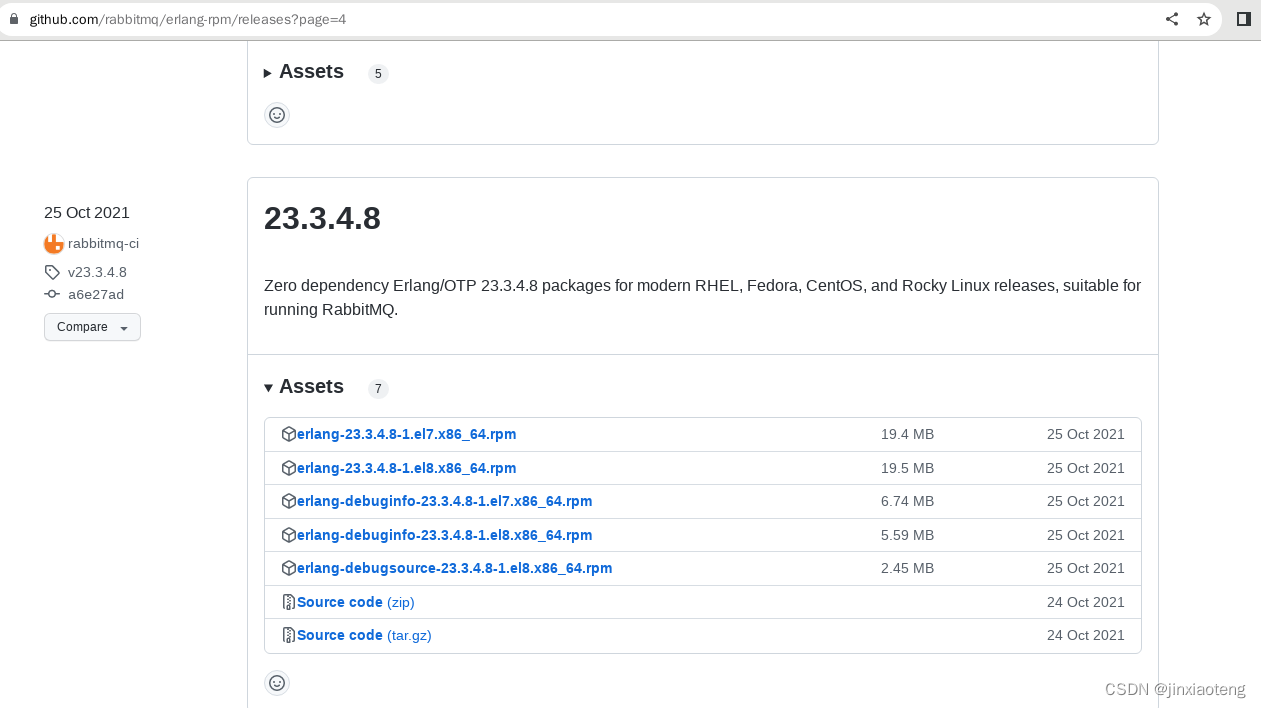
Task: Click the 5.59 MB file size
Action: [907, 535]
